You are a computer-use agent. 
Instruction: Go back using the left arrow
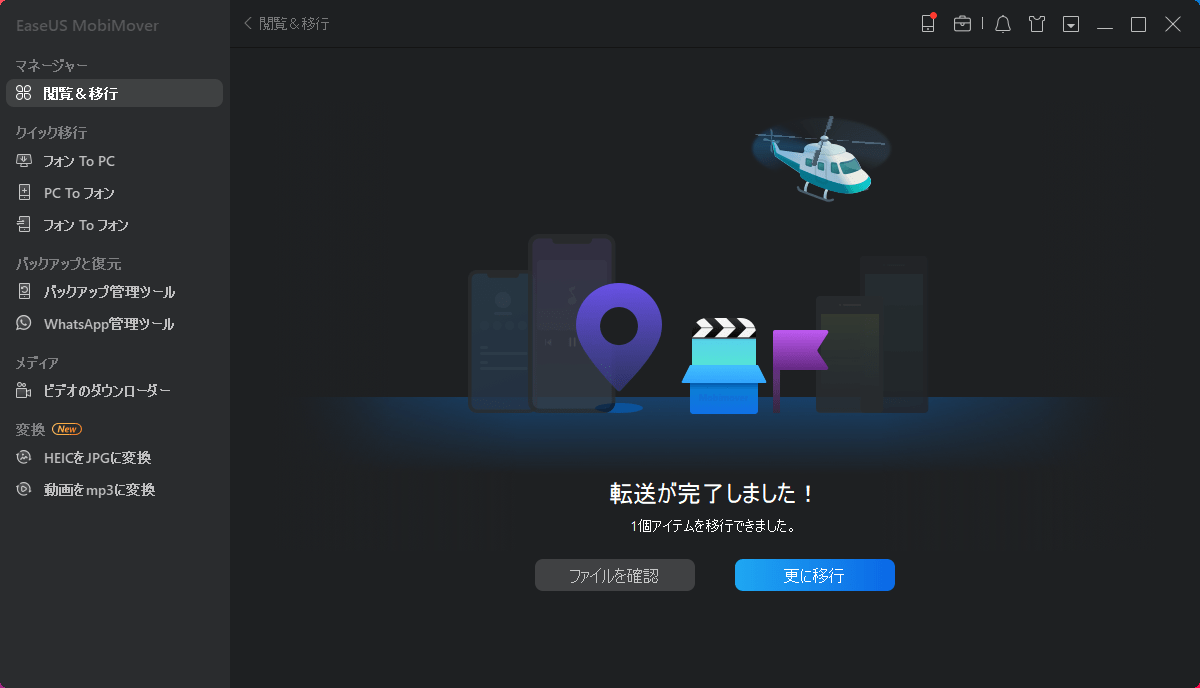pos(247,23)
